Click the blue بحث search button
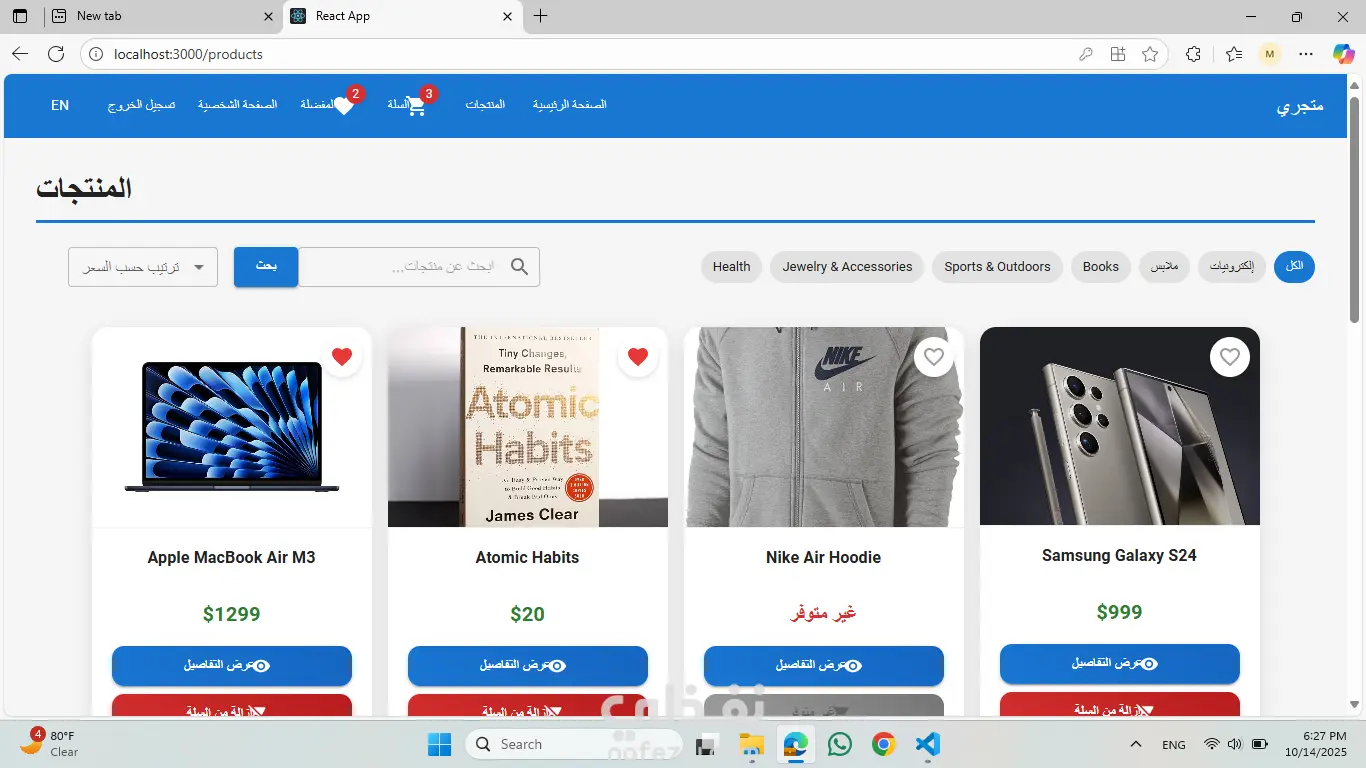The image size is (1366, 768). 266,267
